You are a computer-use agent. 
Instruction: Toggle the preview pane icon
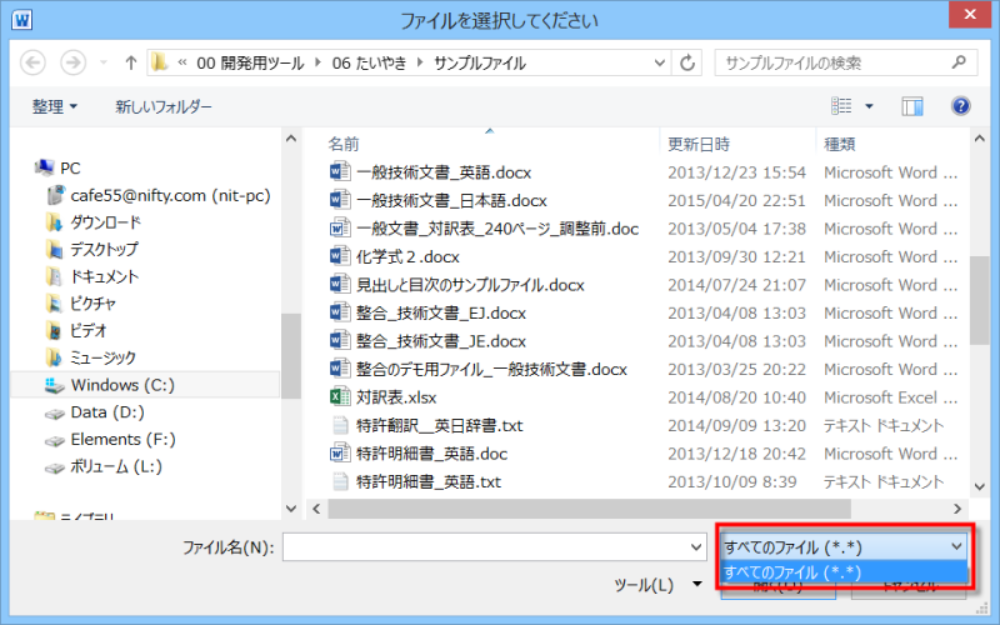tap(912, 106)
